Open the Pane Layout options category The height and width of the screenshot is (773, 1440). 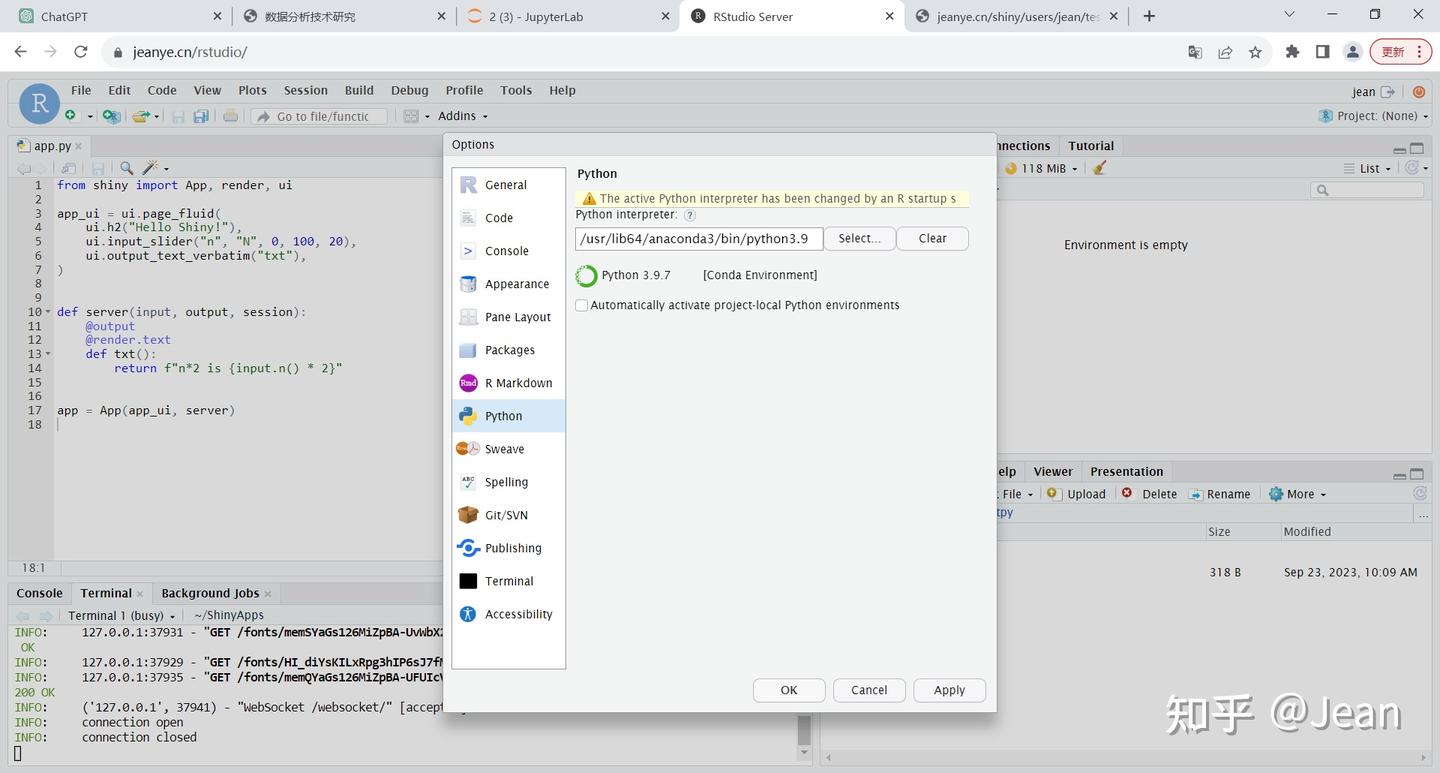pos(508,317)
